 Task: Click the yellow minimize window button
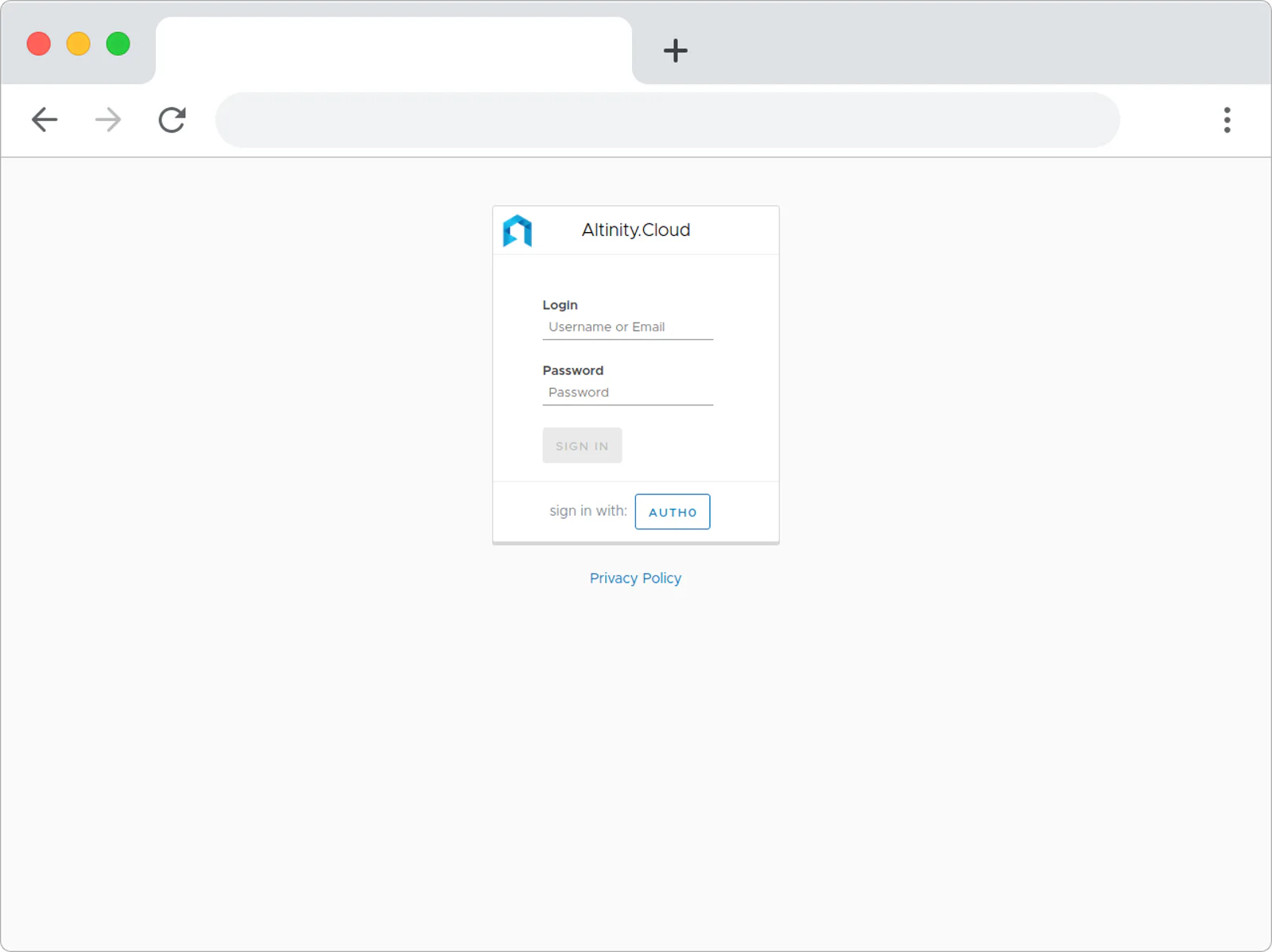click(x=79, y=44)
